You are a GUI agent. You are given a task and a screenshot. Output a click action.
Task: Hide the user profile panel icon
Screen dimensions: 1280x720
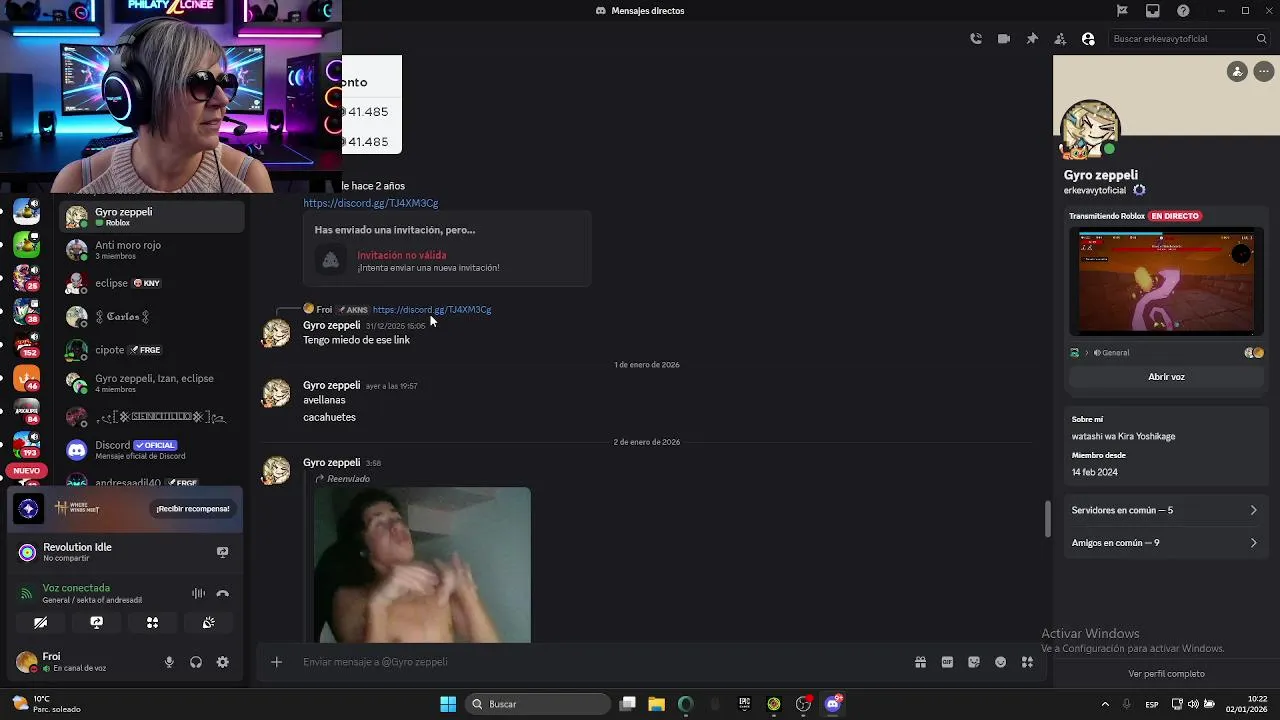click(x=1088, y=39)
